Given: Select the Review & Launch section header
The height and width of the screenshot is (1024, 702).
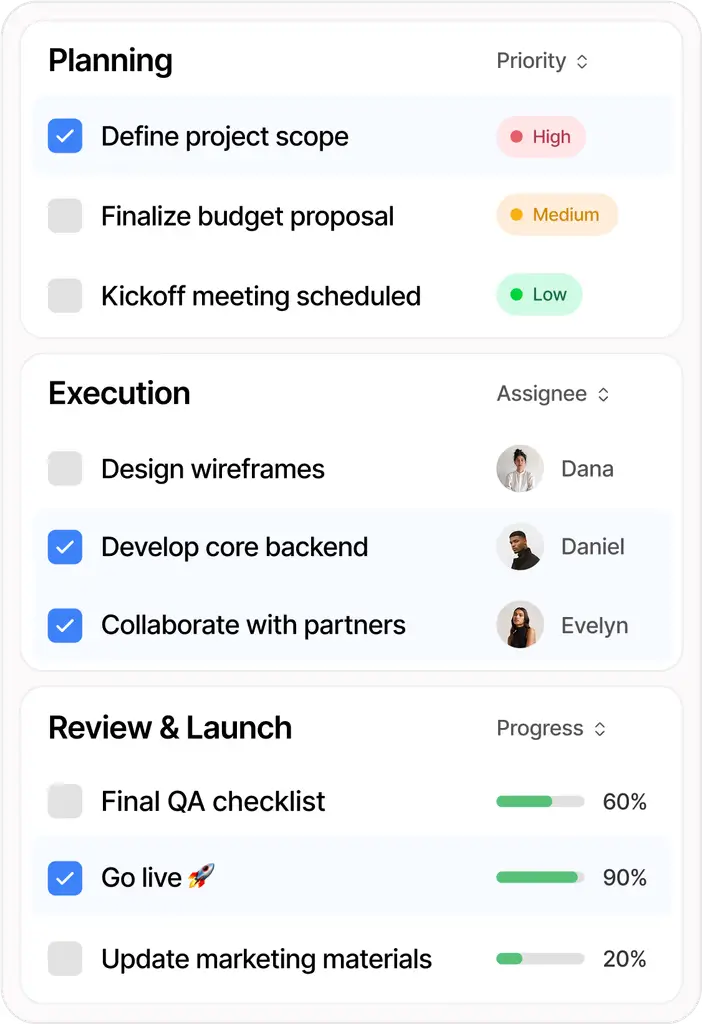Looking at the screenshot, I should pyautogui.click(x=169, y=728).
